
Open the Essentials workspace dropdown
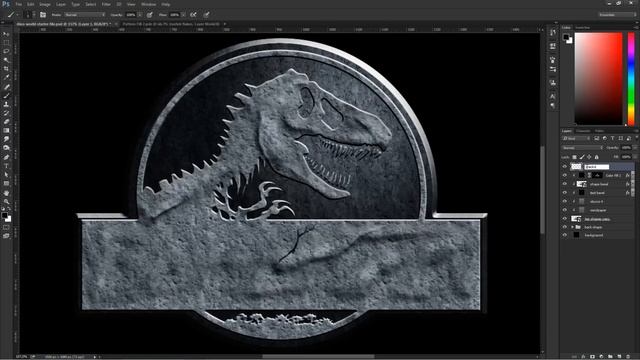point(617,15)
